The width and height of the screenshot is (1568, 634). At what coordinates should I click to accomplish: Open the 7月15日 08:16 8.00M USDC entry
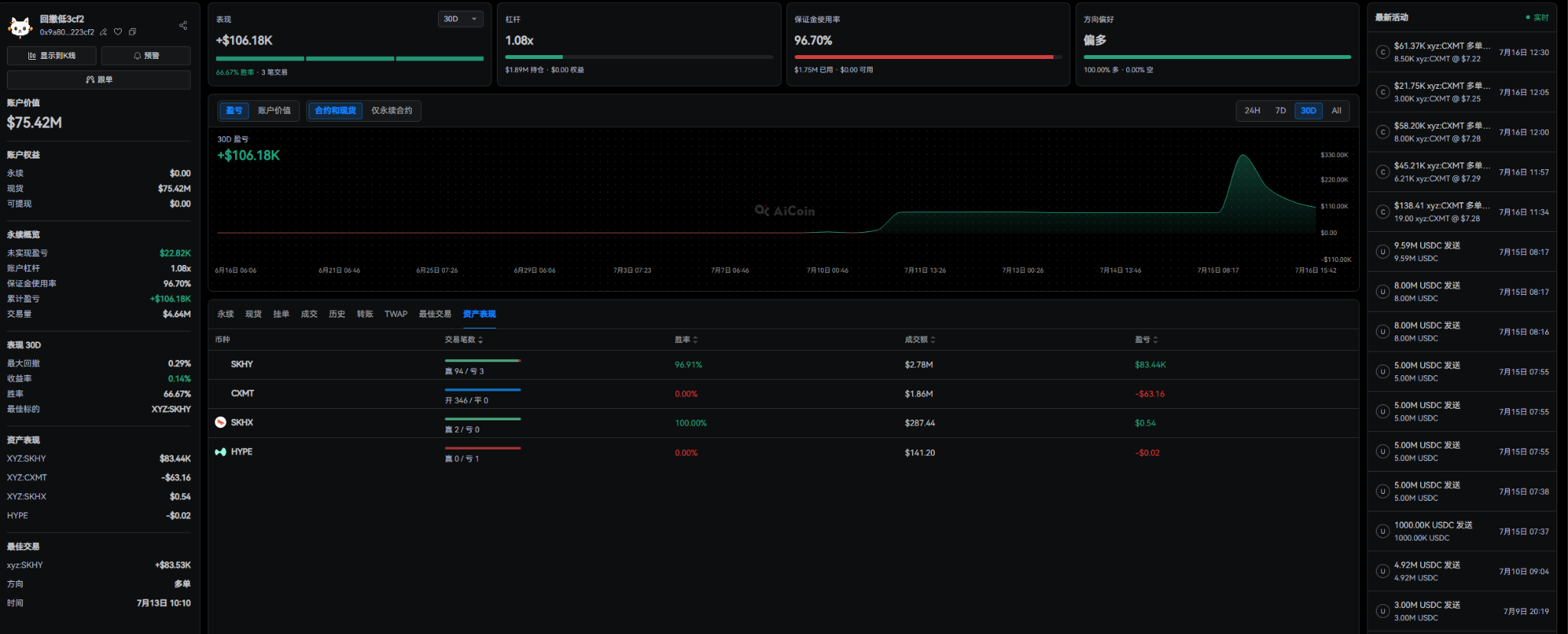pyautogui.click(x=1462, y=332)
